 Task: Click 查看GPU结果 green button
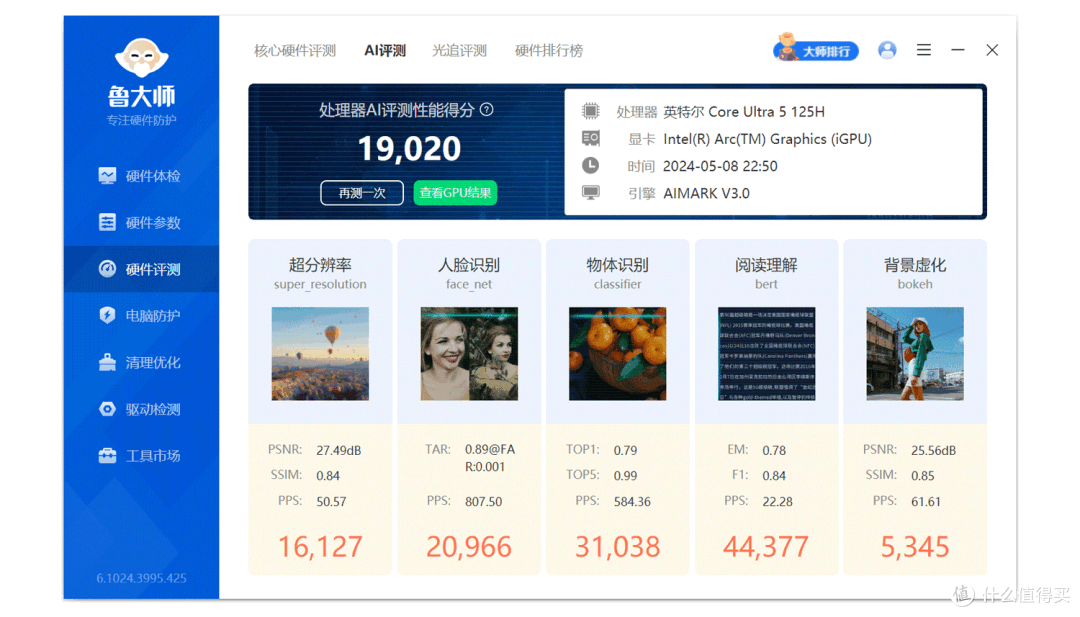pyautogui.click(x=455, y=193)
